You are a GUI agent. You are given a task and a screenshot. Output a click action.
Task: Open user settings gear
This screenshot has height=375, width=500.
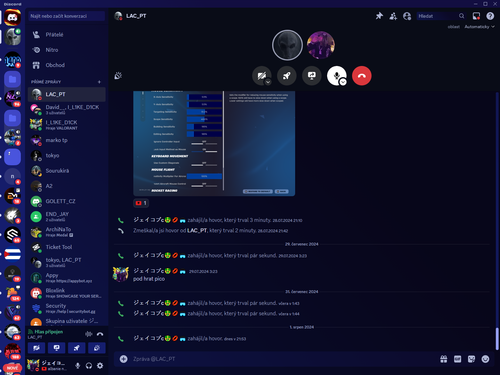tap(100, 366)
